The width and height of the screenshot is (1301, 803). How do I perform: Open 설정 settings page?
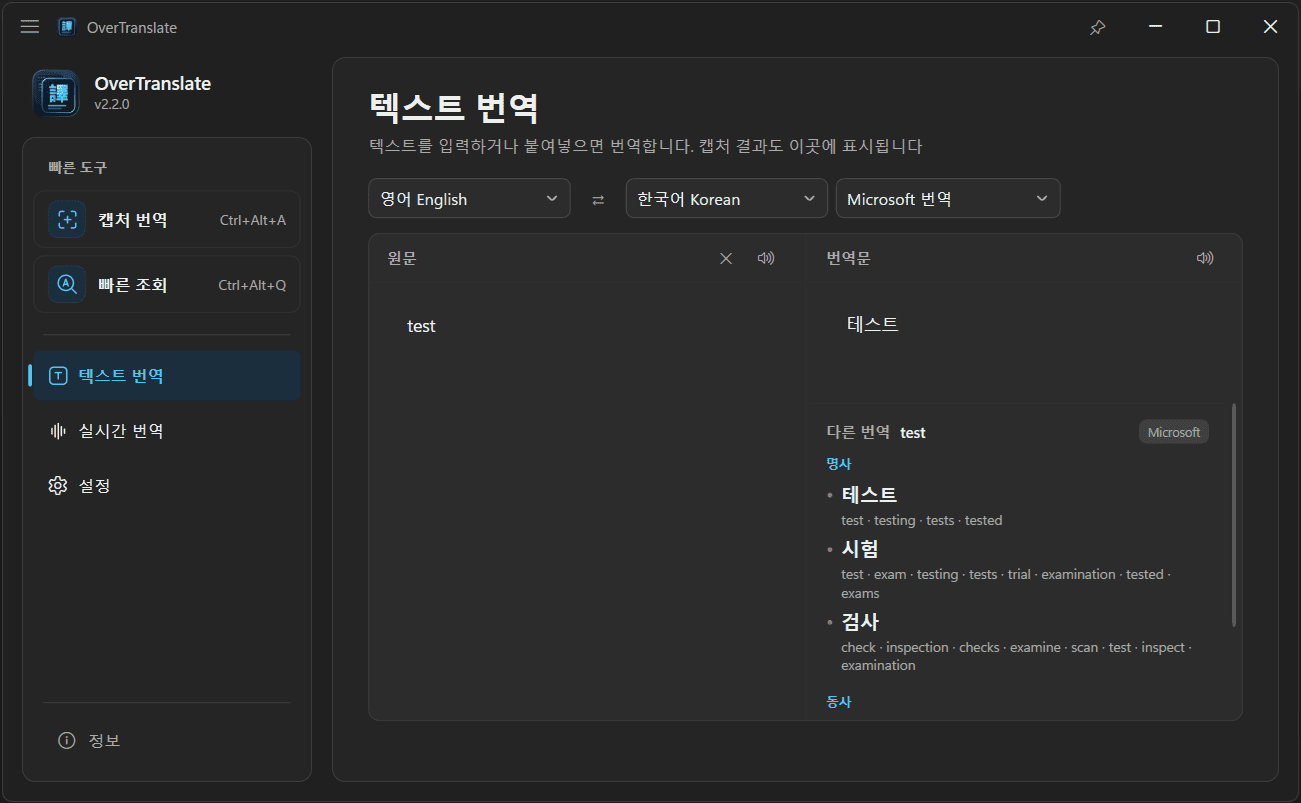pyautogui.click(x=167, y=486)
